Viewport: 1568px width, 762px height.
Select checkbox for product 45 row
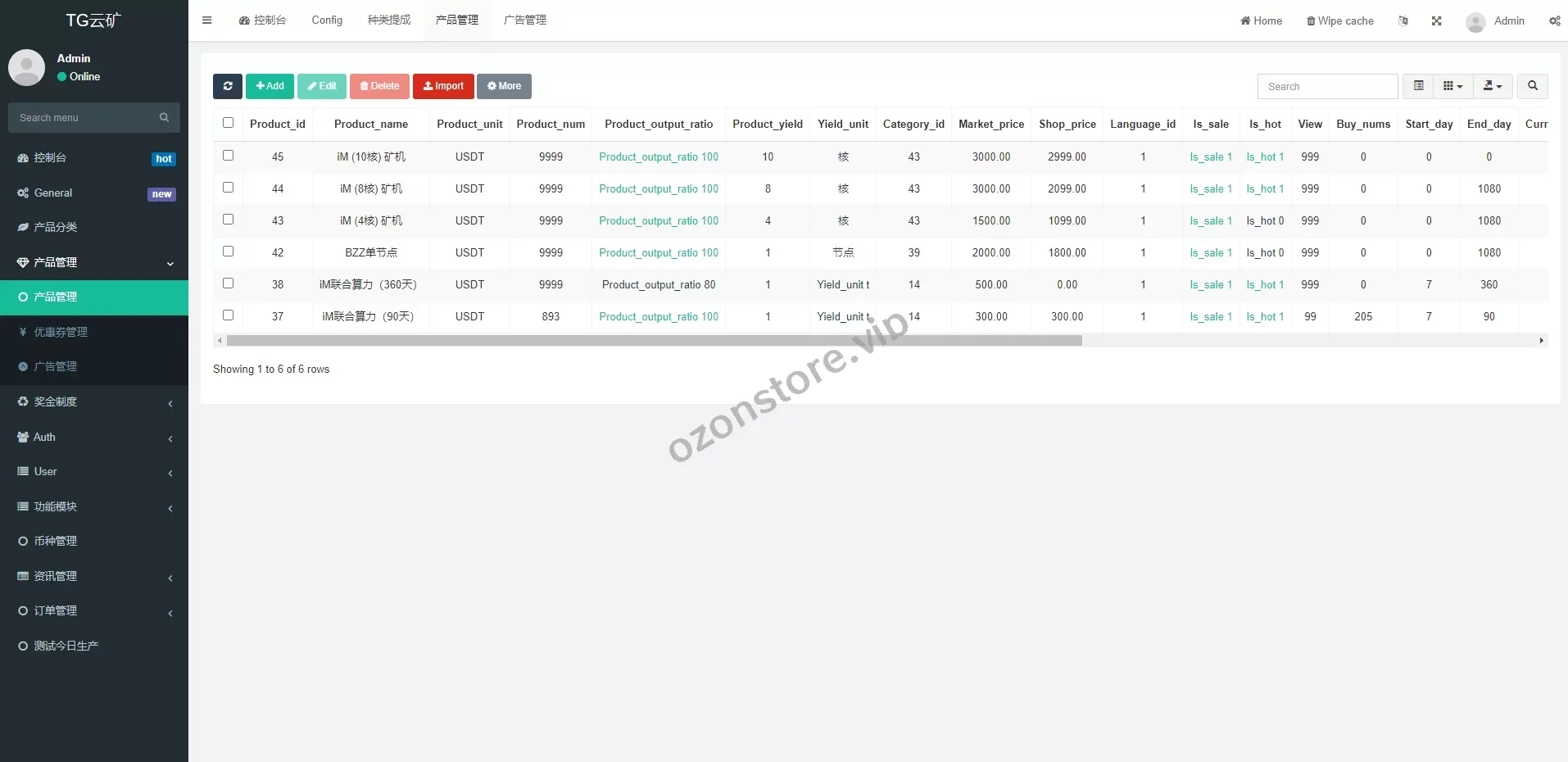click(228, 156)
